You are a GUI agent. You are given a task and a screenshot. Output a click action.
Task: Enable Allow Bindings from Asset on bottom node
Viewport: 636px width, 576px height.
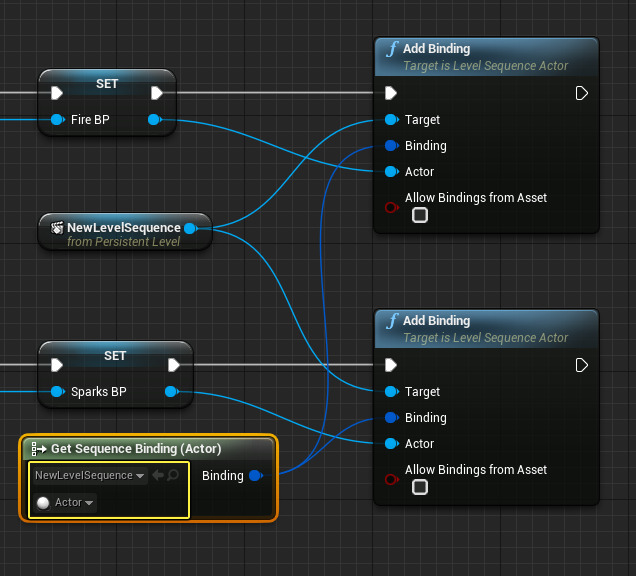pos(420,487)
